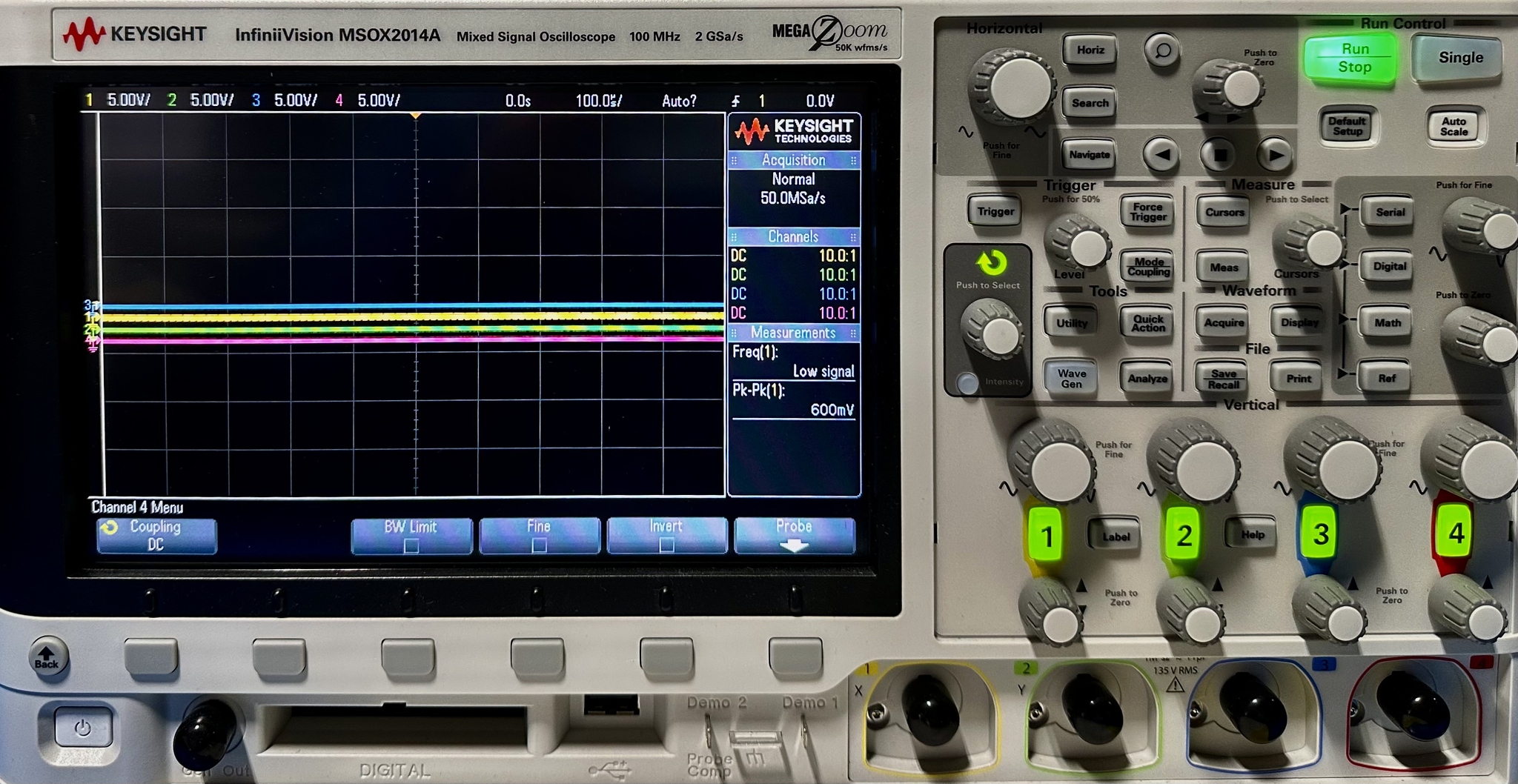Toggle the Invert checkbox softkey
Image resolution: width=1518 pixels, height=784 pixels.
point(666,536)
